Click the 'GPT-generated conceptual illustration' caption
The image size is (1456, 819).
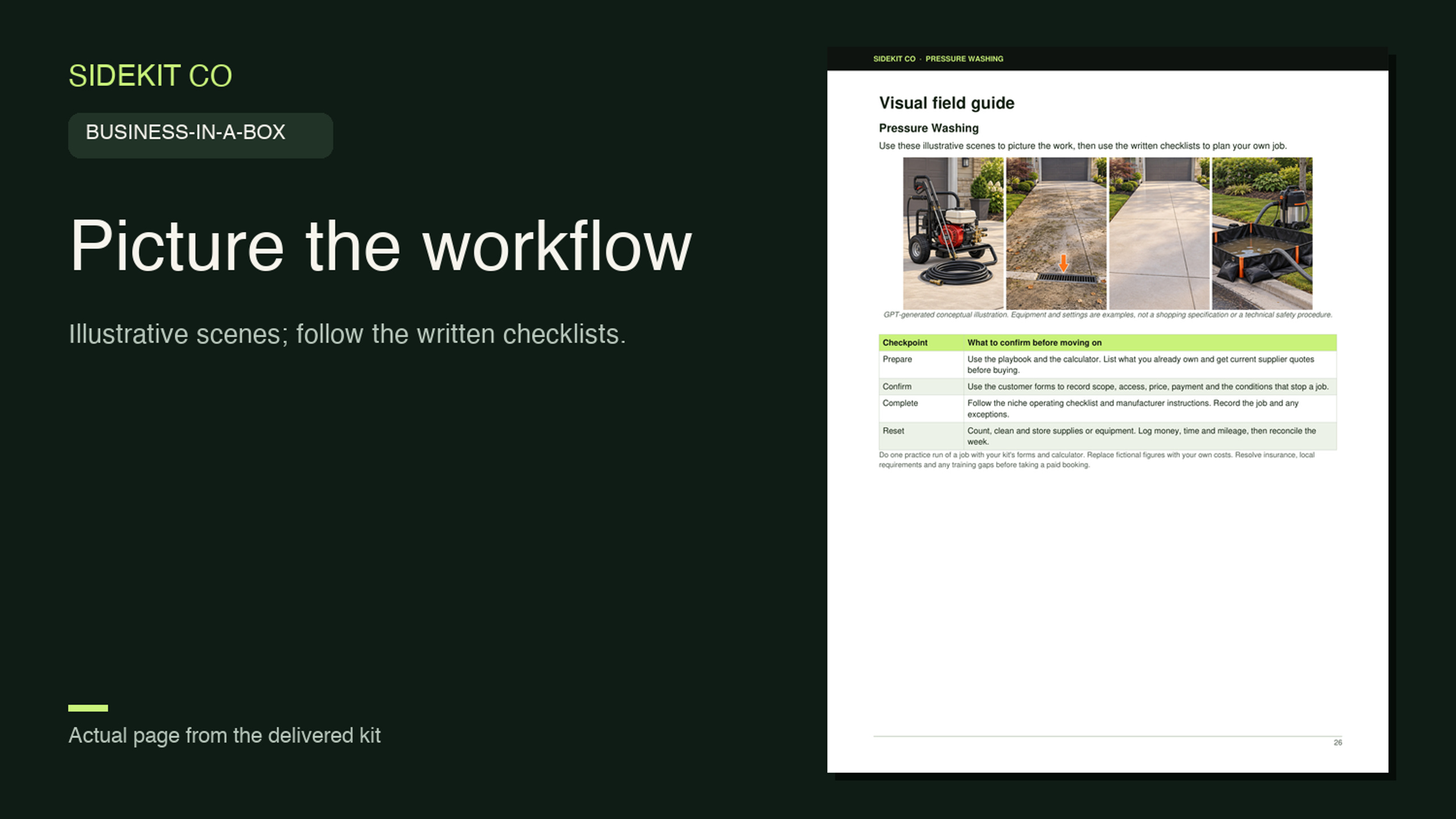tap(1107, 315)
